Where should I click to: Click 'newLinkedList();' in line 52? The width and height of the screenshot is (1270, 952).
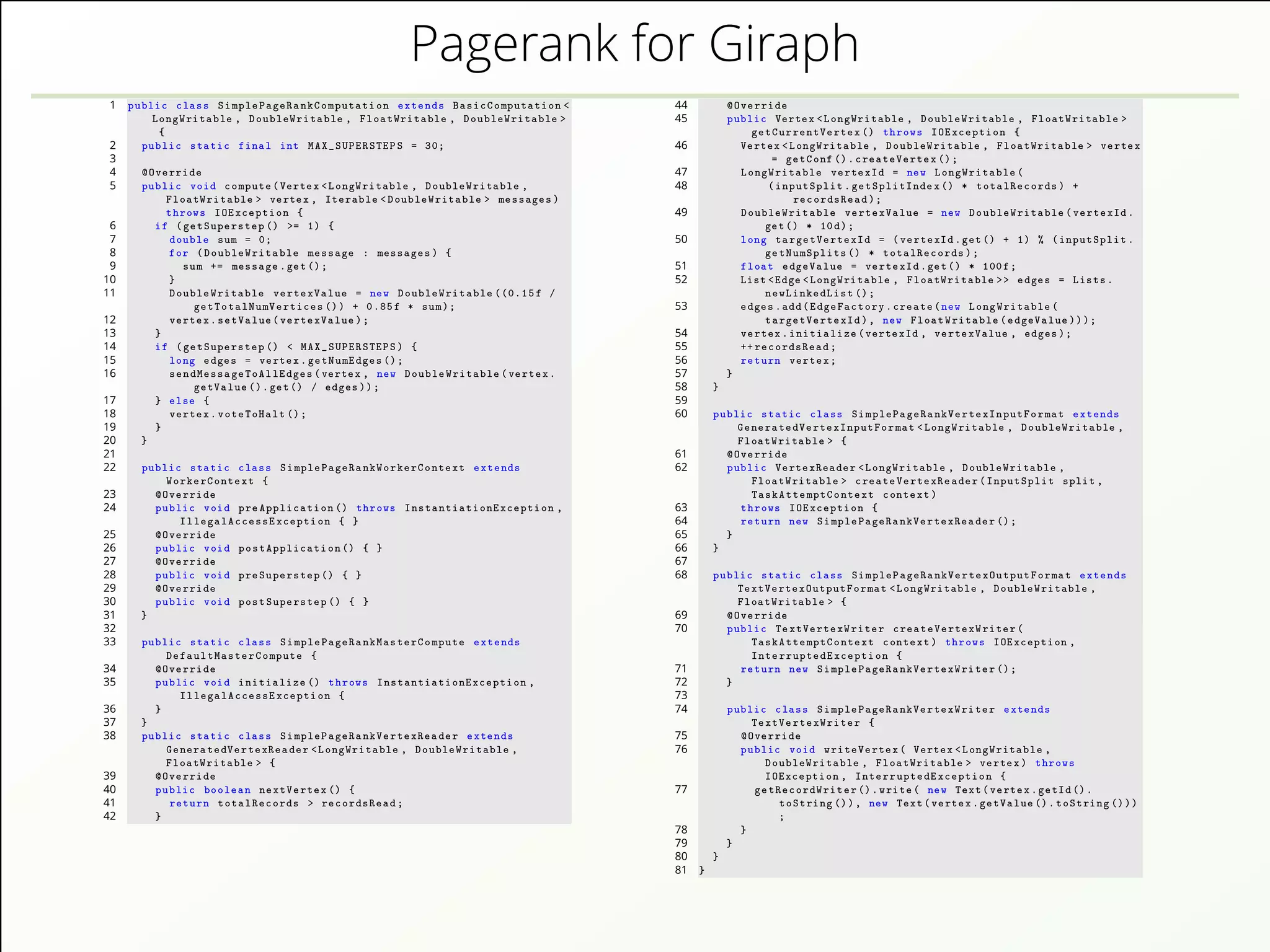[819, 294]
